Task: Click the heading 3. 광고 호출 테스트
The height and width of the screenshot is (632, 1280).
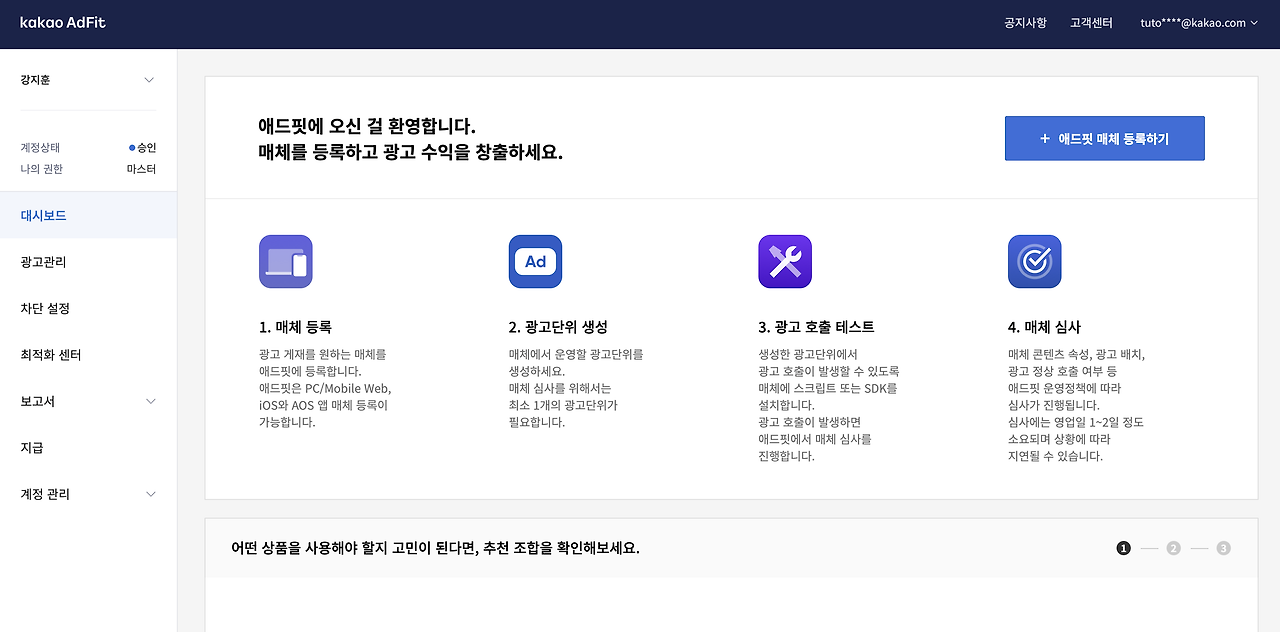Action: click(817, 327)
